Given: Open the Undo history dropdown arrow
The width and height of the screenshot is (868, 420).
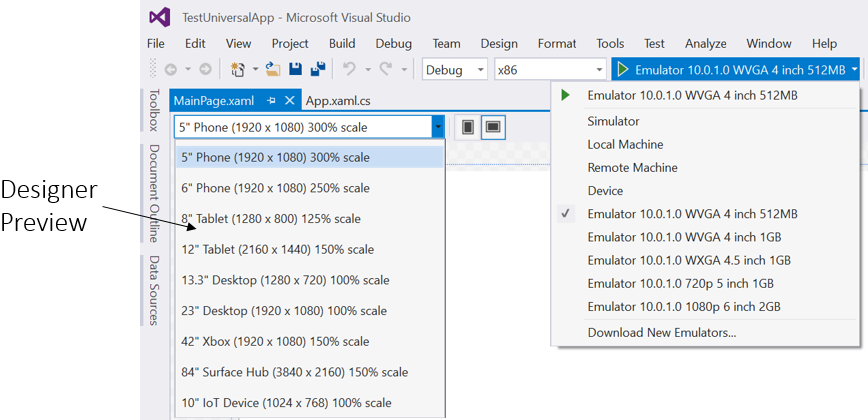Looking at the screenshot, I should click(368, 70).
